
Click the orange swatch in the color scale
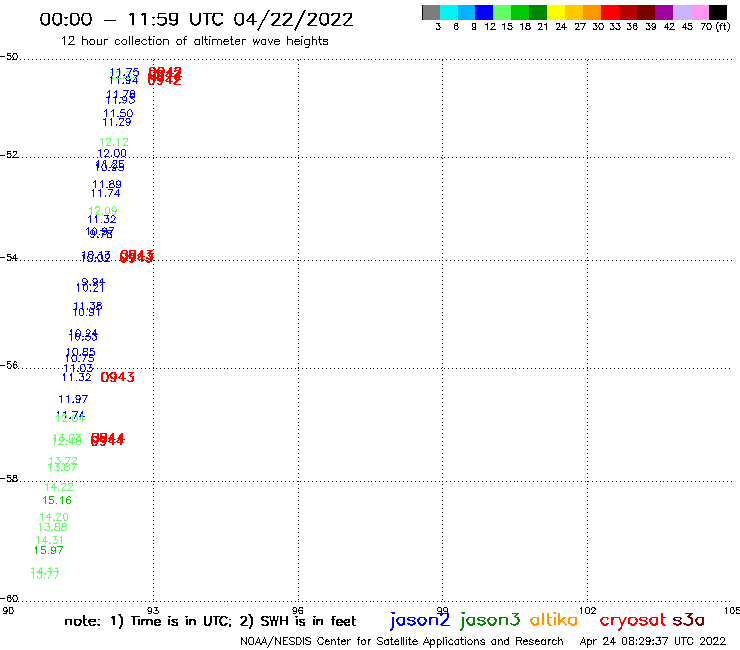point(592,12)
